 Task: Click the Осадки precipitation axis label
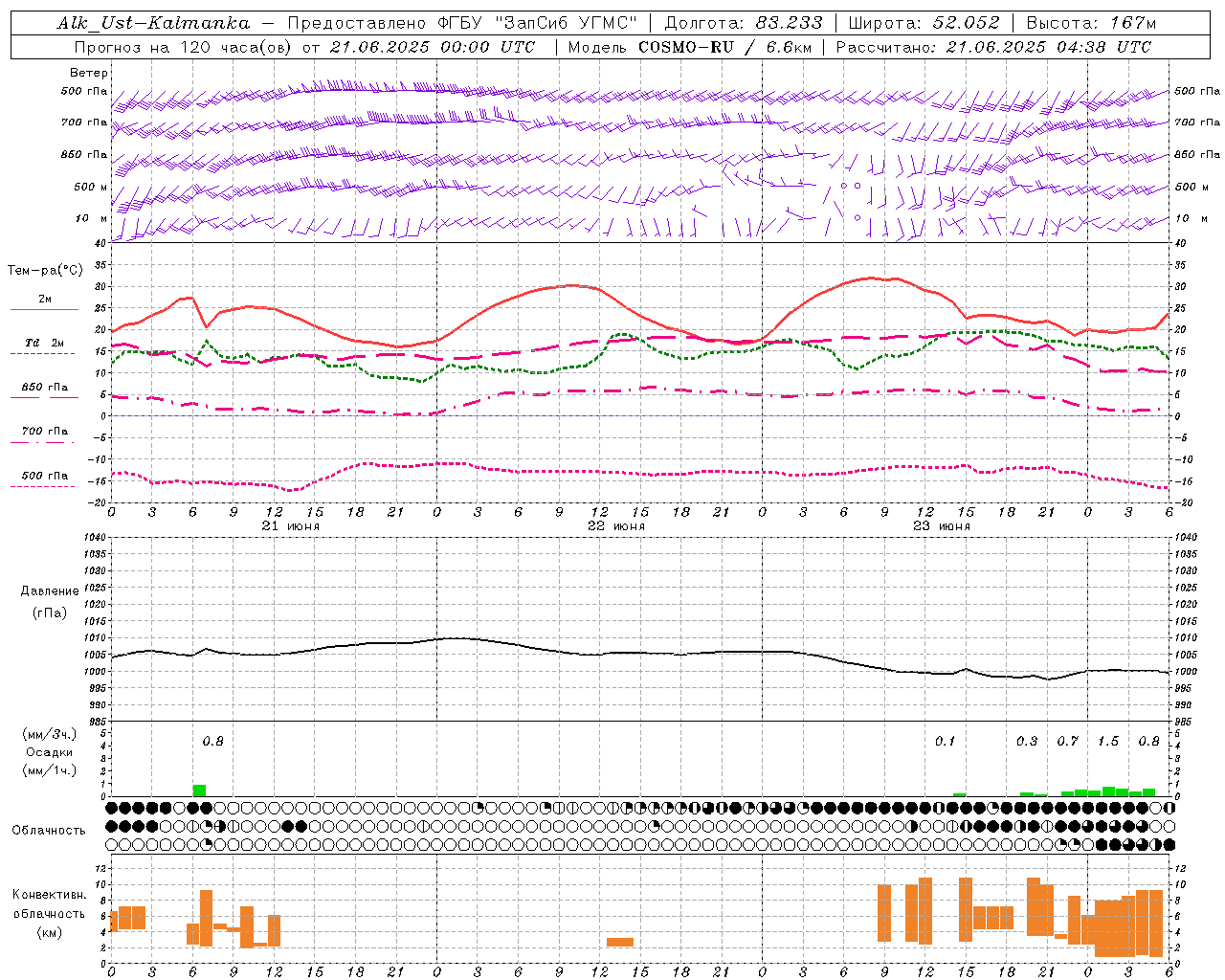(49, 752)
